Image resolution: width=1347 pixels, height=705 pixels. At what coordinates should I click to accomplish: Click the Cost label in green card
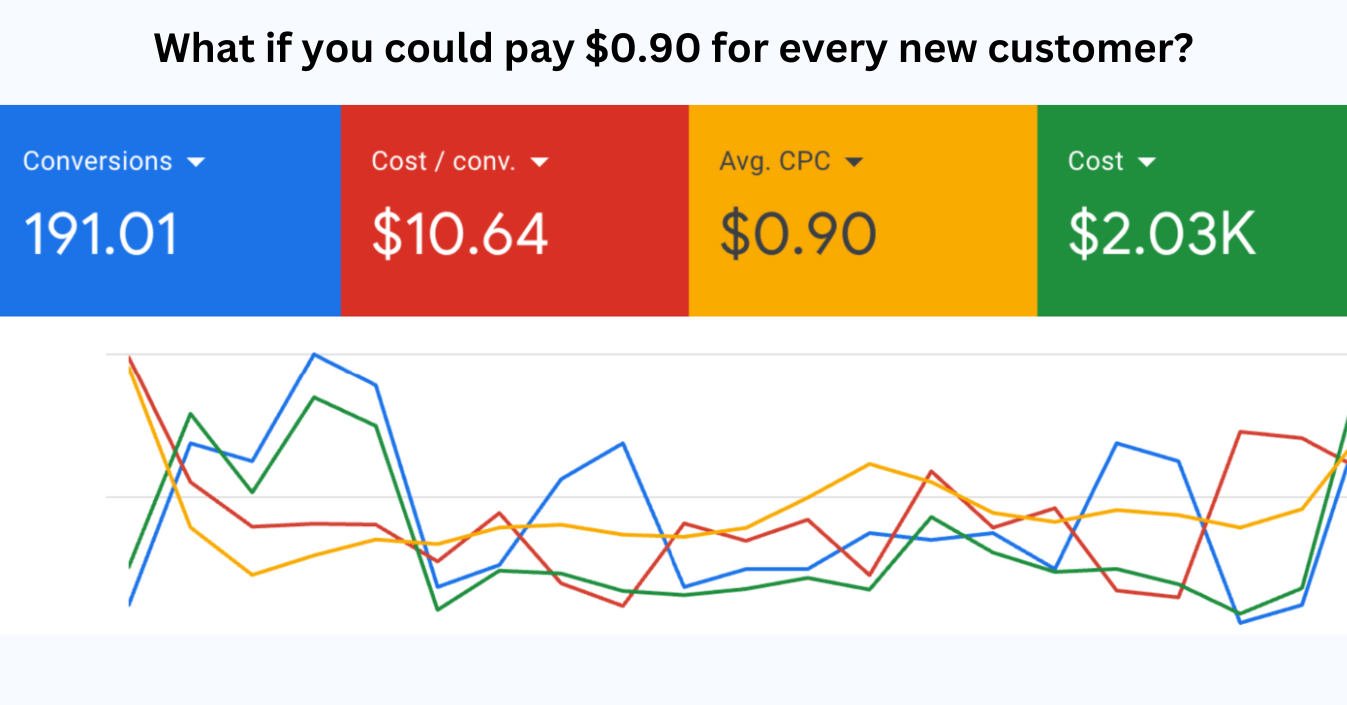pos(1095,161)
